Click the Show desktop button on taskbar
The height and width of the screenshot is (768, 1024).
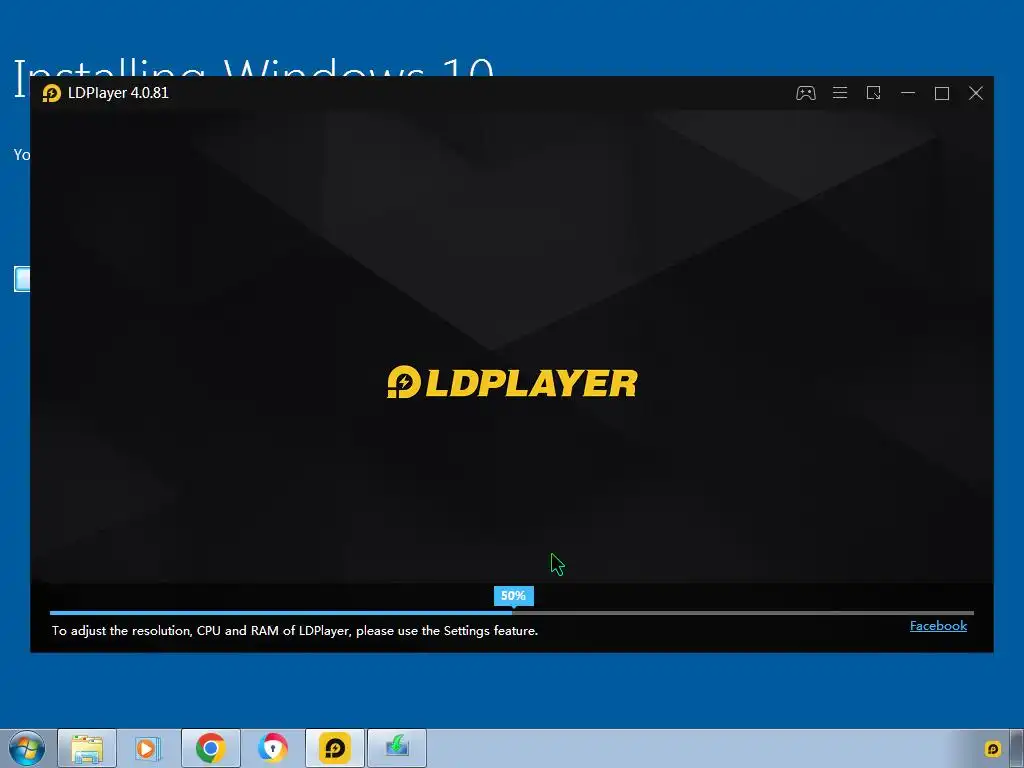click(x=1017, y=748)
